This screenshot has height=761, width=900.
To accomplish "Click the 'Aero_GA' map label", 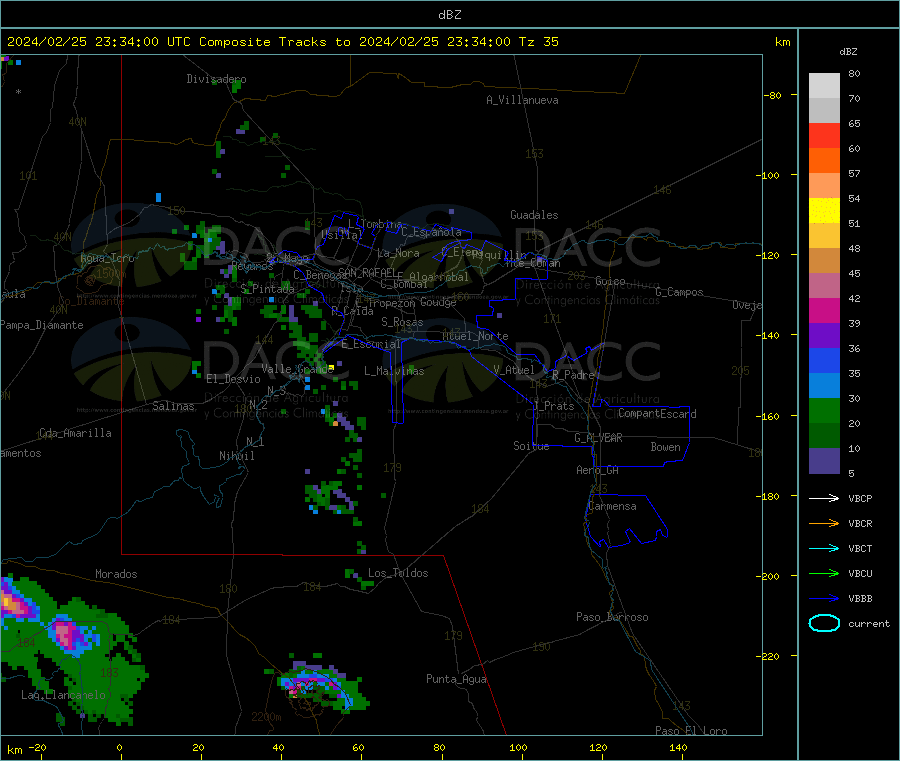I will (x=598, y=470).
